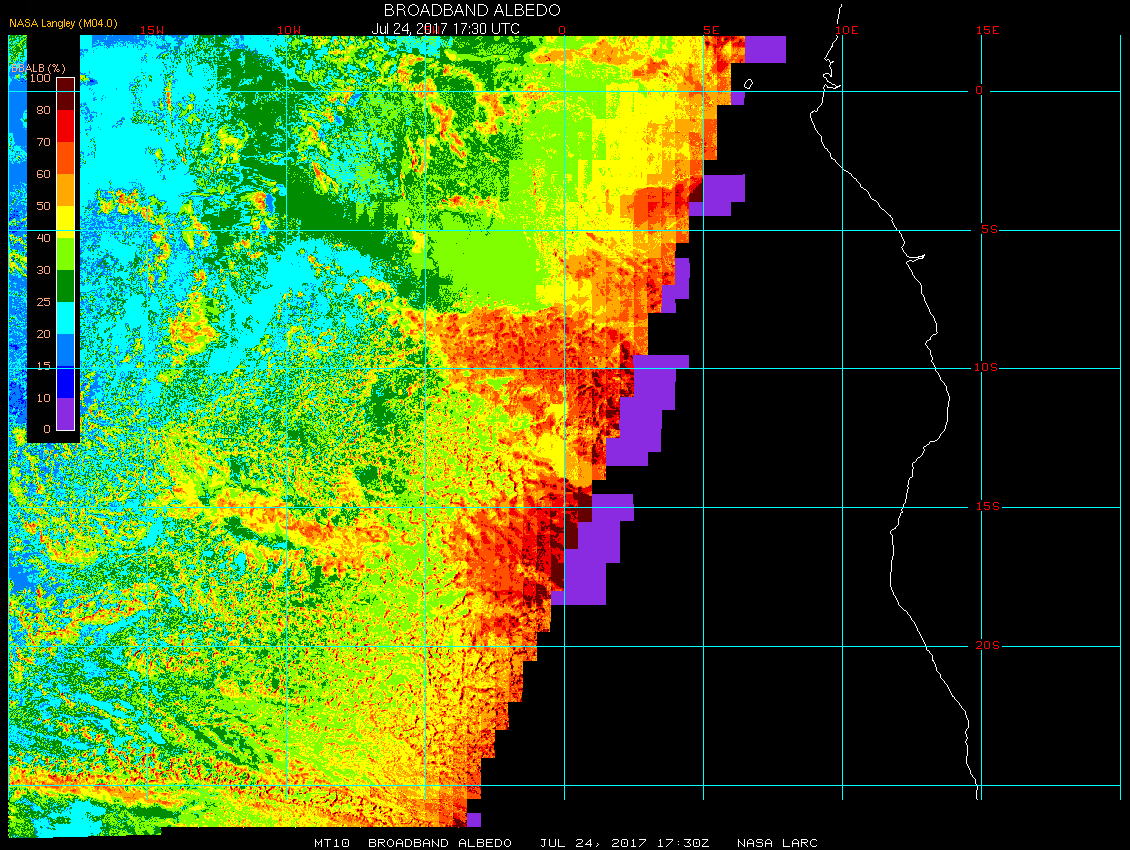Click BROADBAND ALBEDO in the footer caption
Image resolution: width=1130 pixels, height=850 pixels.
[440, 843]
